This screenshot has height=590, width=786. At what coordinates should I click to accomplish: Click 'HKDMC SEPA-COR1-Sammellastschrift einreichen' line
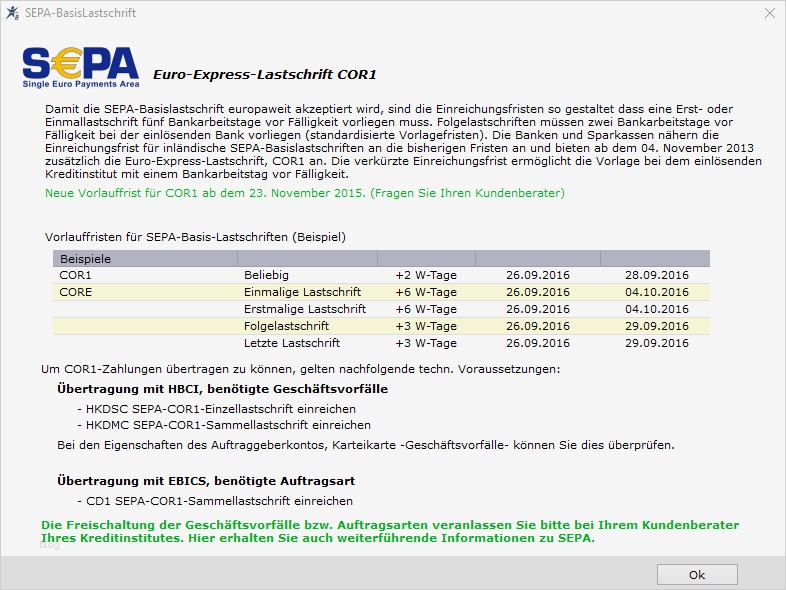(x=224, y=425)
